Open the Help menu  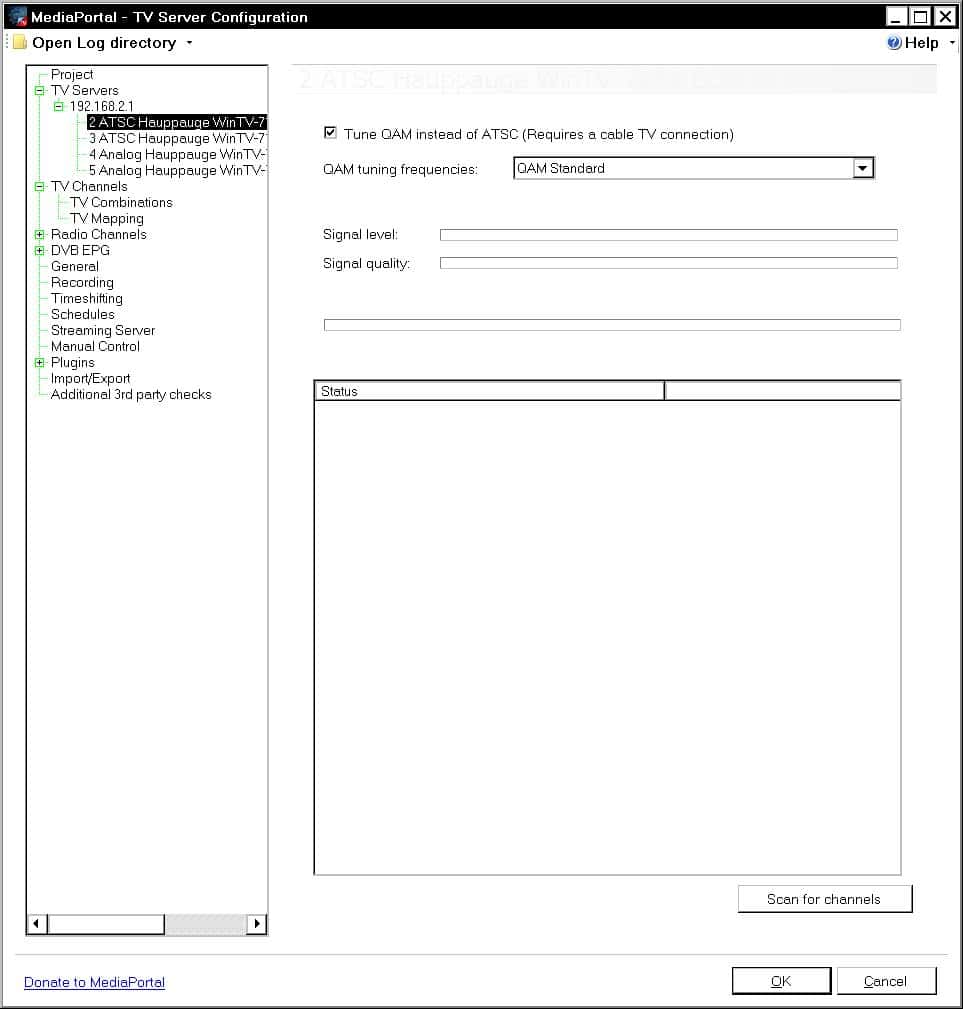[921, 43]
